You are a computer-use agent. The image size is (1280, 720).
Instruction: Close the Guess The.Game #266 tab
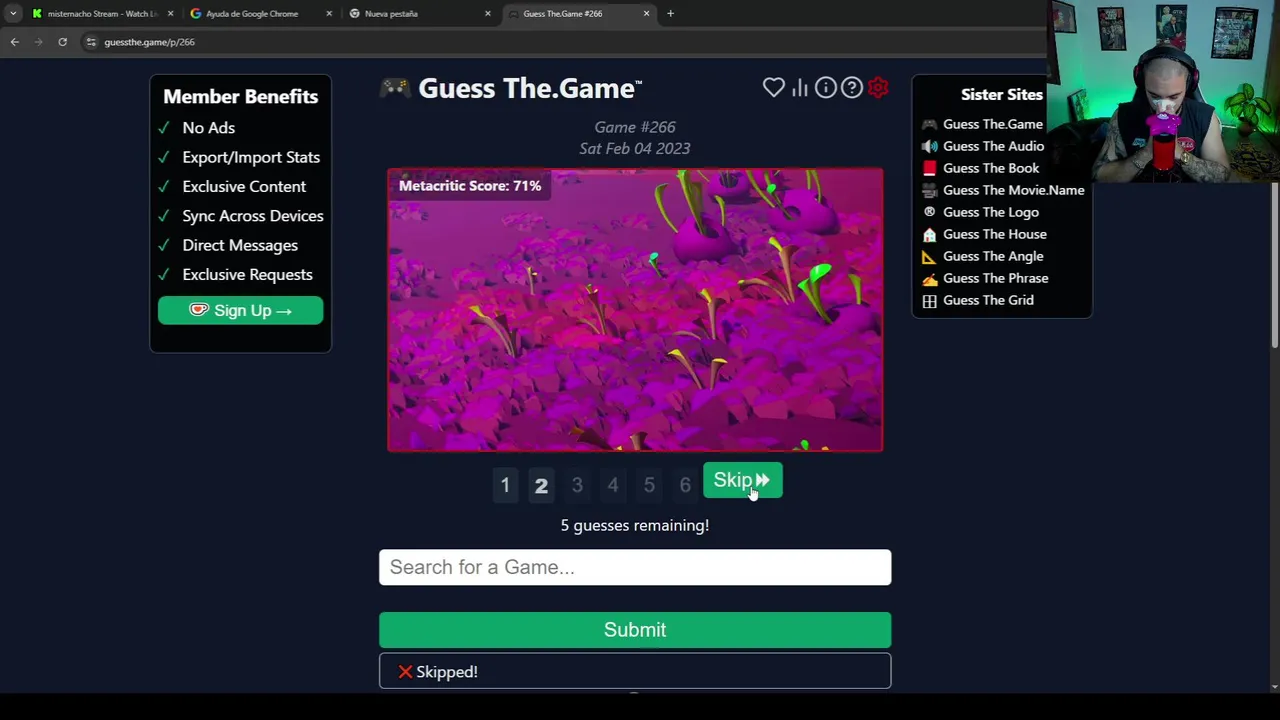click(646, 14)
